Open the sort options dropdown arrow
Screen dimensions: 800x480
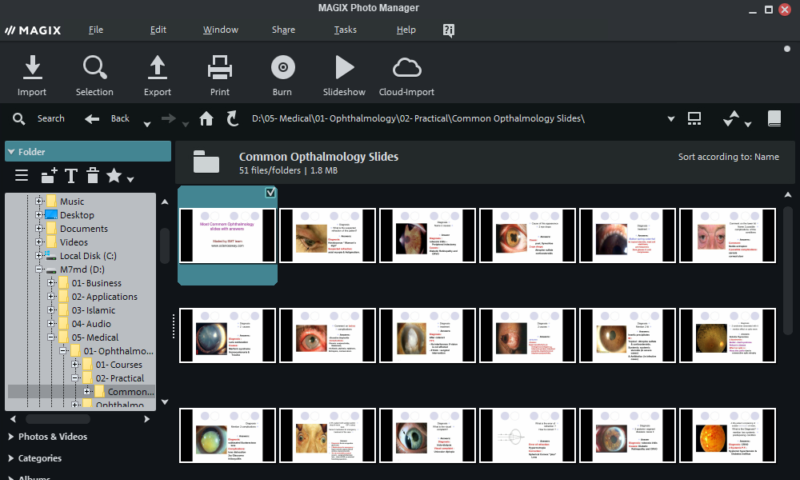[748, 124]
